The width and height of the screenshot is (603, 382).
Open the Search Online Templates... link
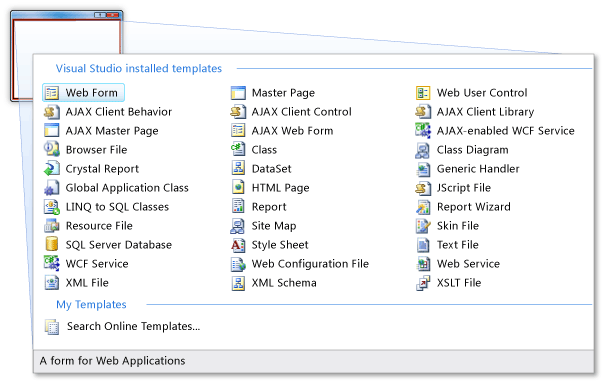click(133, 326)
